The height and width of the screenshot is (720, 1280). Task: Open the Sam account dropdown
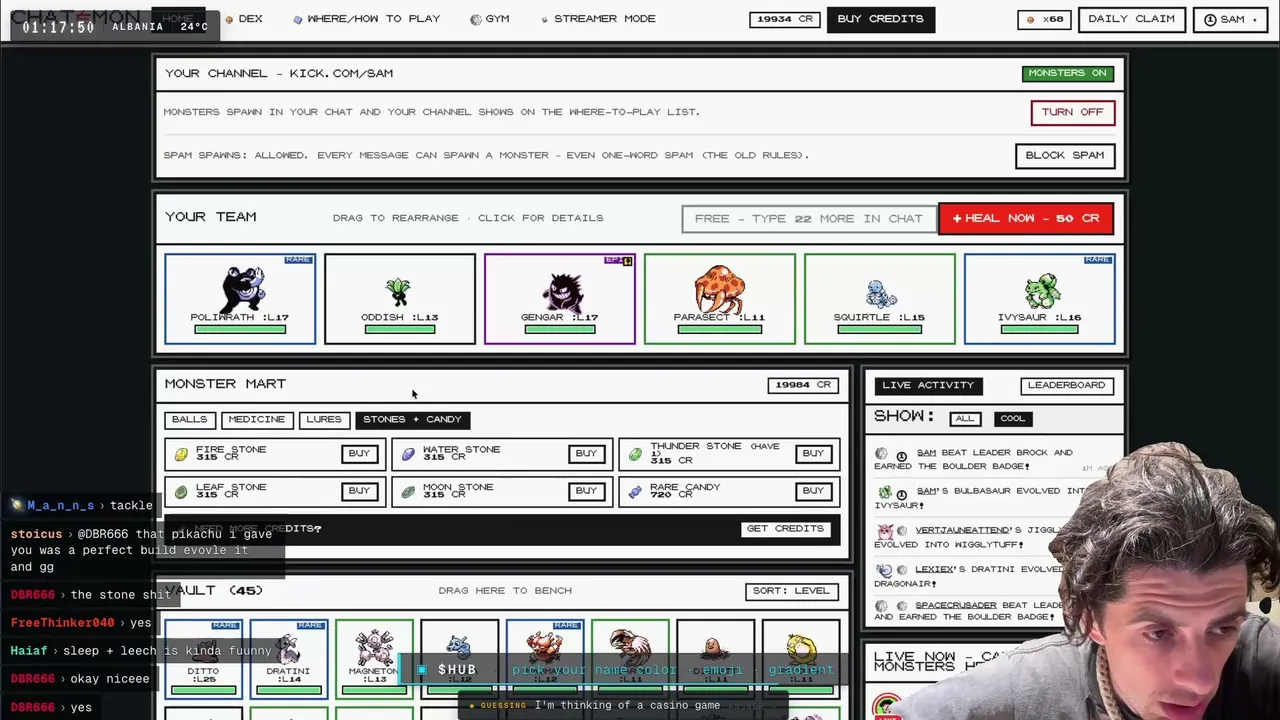(1231, 19)
